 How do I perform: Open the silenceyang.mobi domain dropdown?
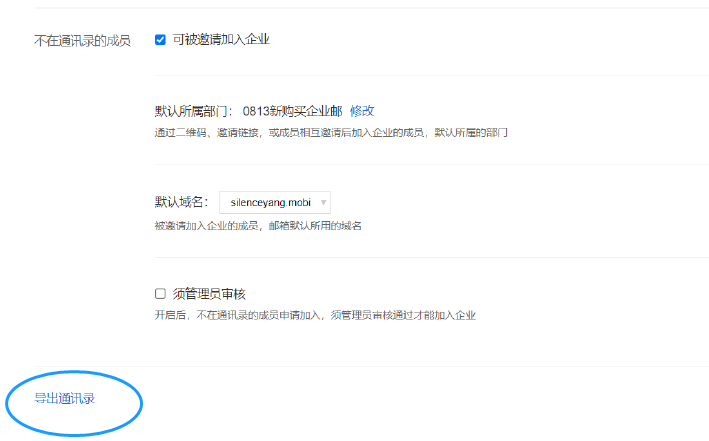coord(275,202)
